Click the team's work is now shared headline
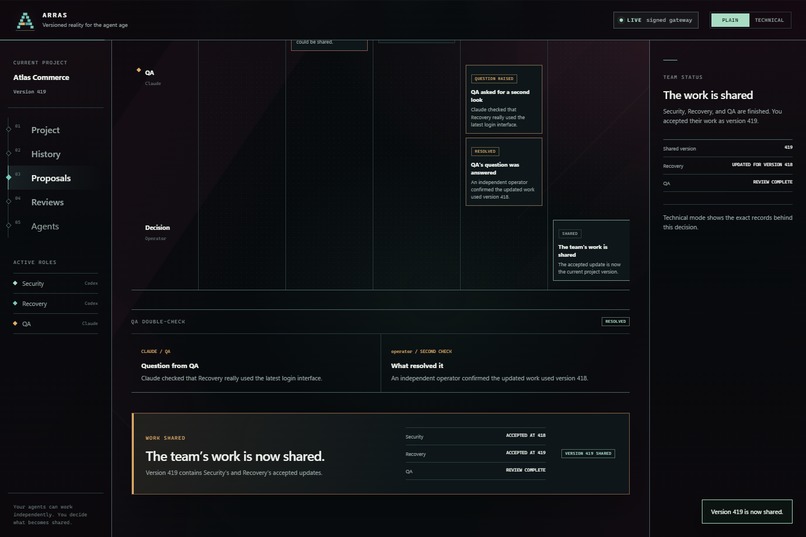 (x=235, y=456)
